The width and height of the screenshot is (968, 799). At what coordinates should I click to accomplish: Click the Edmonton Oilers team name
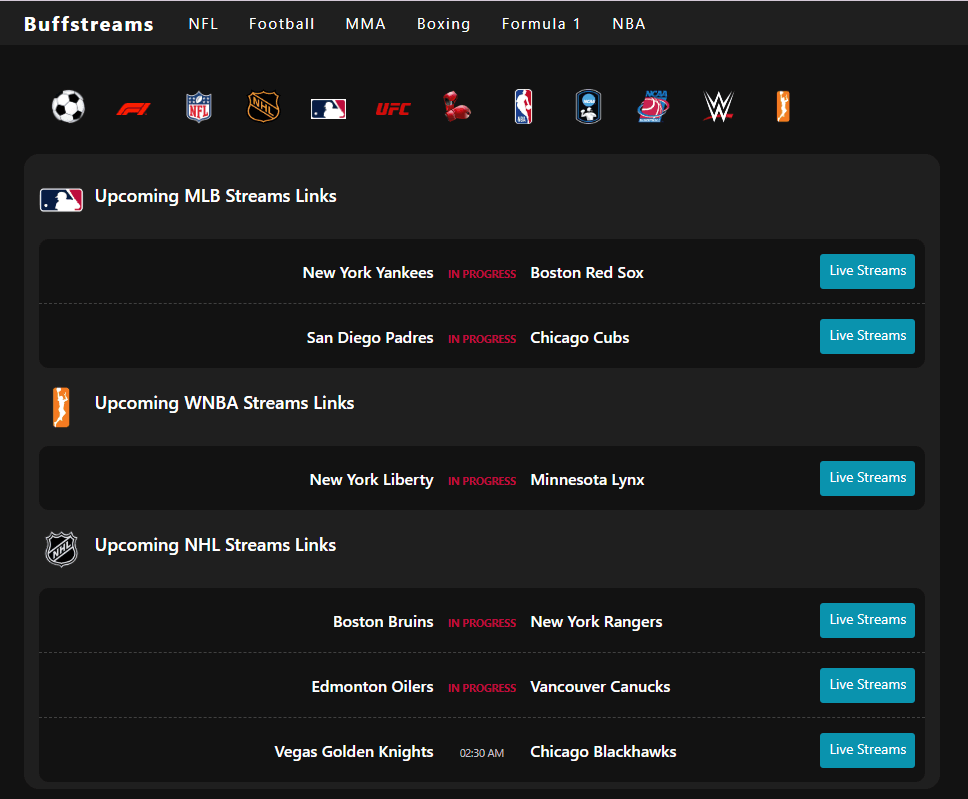[x=372, y=687]
